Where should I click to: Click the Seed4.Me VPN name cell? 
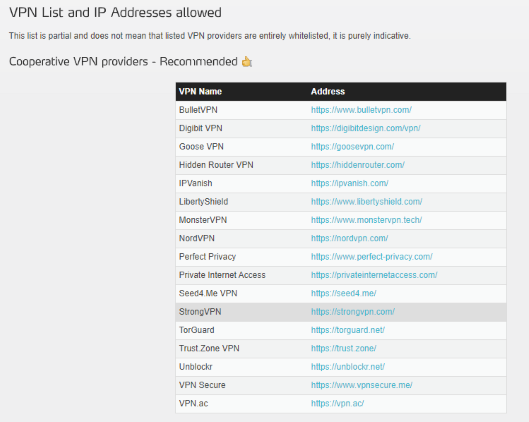click(x=242, y=293)
